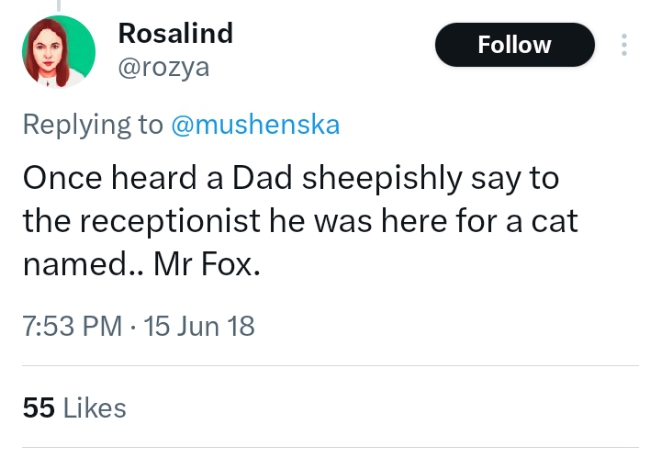Click the number 55 likes count
Screen dimensions: 661x455
point(39,408)
